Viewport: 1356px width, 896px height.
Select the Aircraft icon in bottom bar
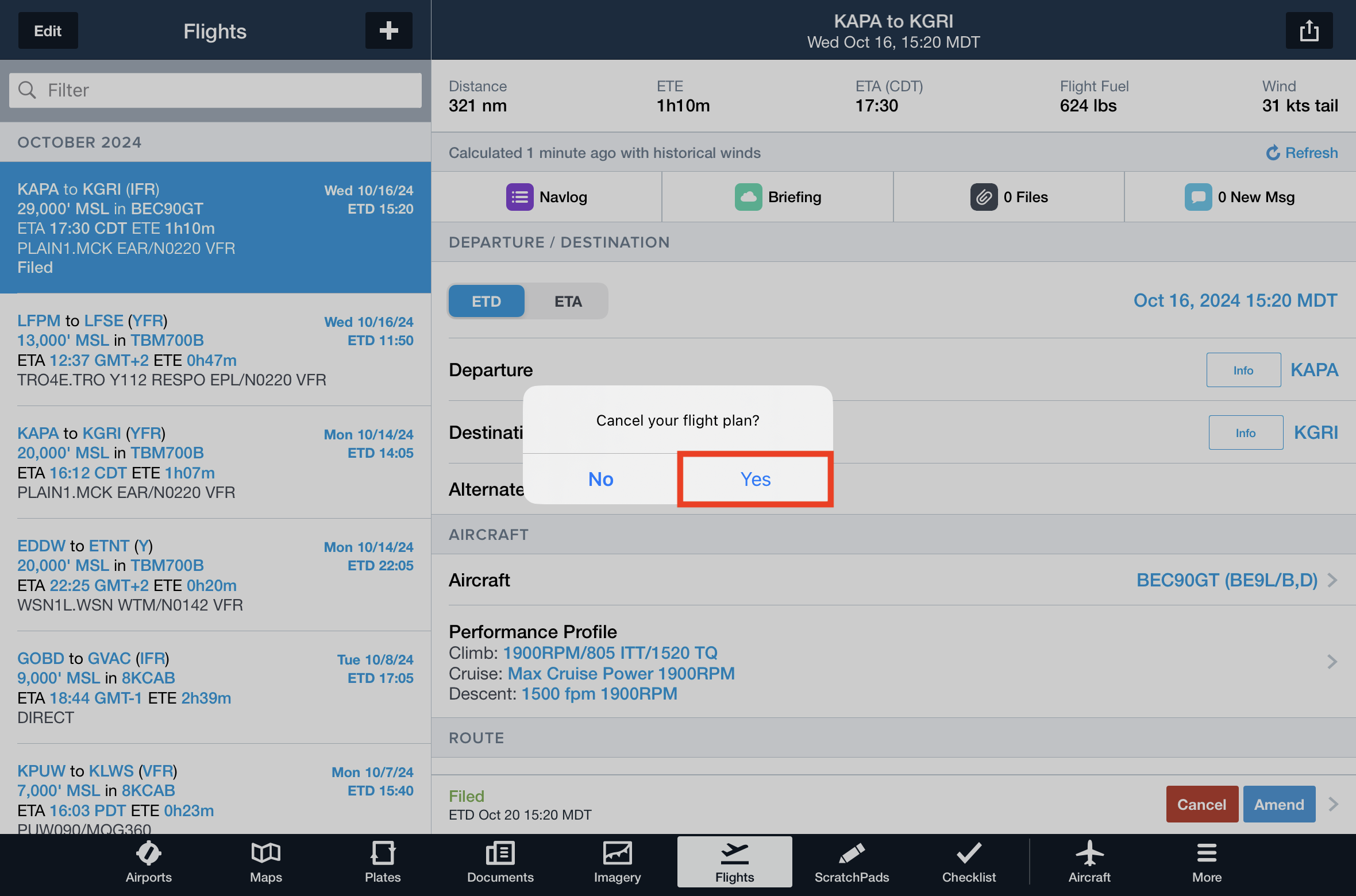tap(1089, 862)
